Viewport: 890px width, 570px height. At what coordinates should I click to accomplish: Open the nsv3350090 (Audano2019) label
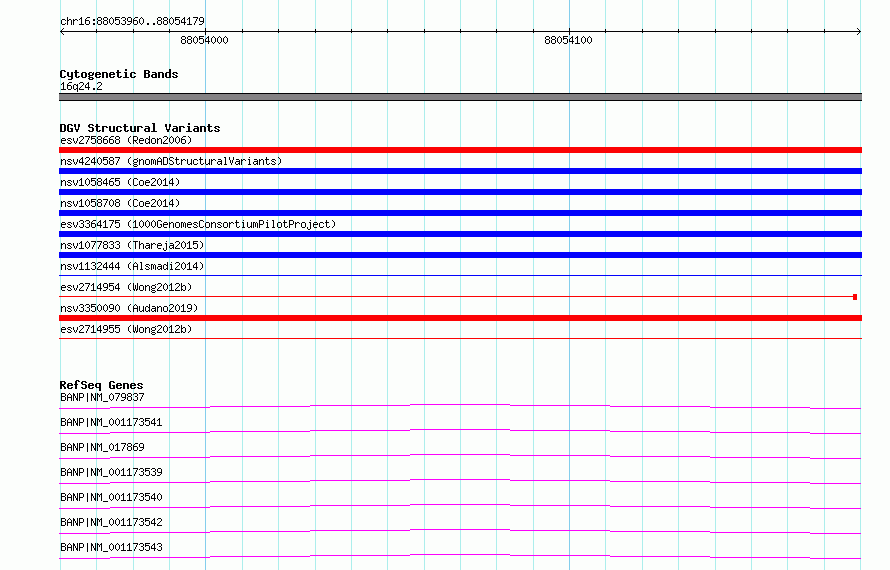pyautogui.click(x=129, y=308)
